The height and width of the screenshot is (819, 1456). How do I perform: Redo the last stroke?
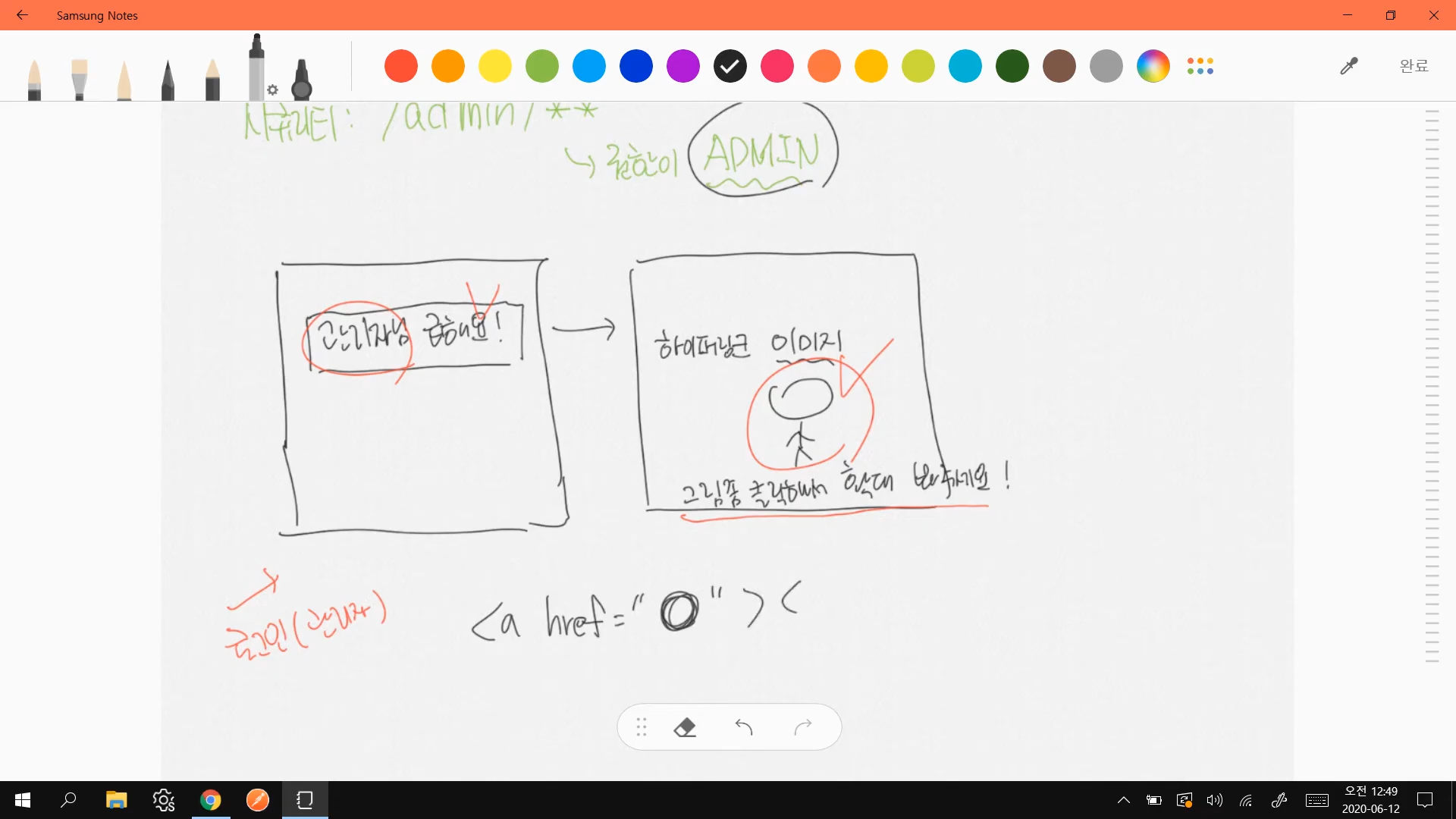[x=803, y=727]
